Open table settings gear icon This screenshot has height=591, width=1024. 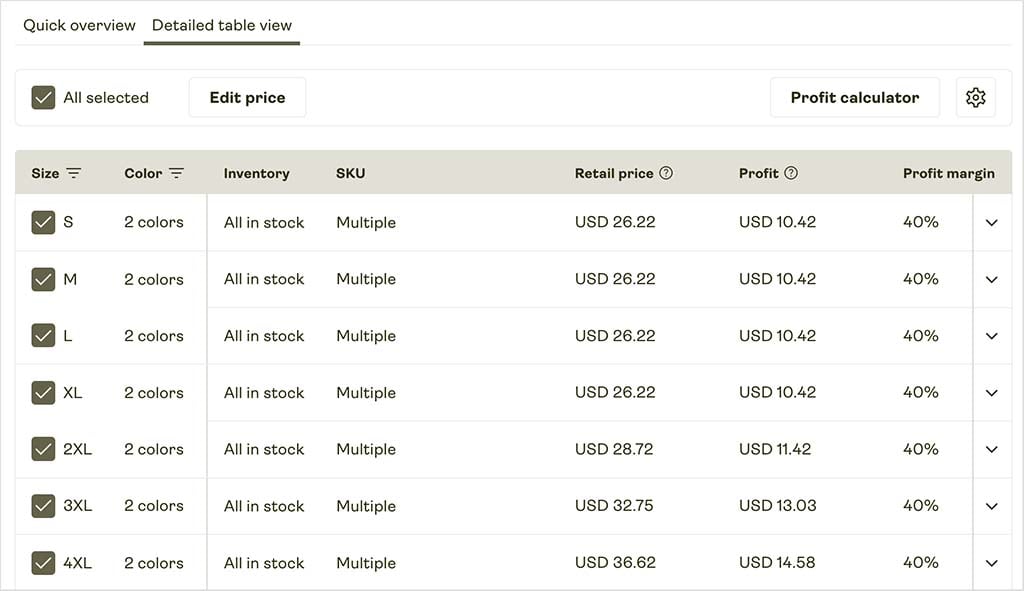click(975, 98)
